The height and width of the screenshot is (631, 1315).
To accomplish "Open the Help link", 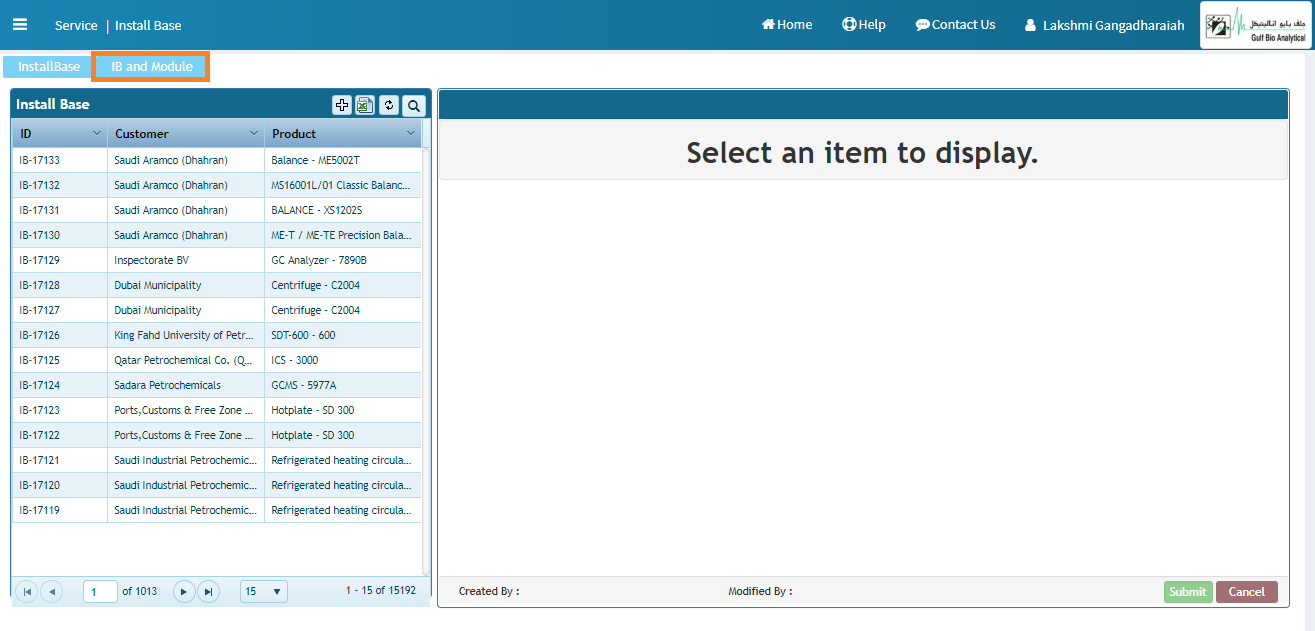I will click(x=864, y=25).
